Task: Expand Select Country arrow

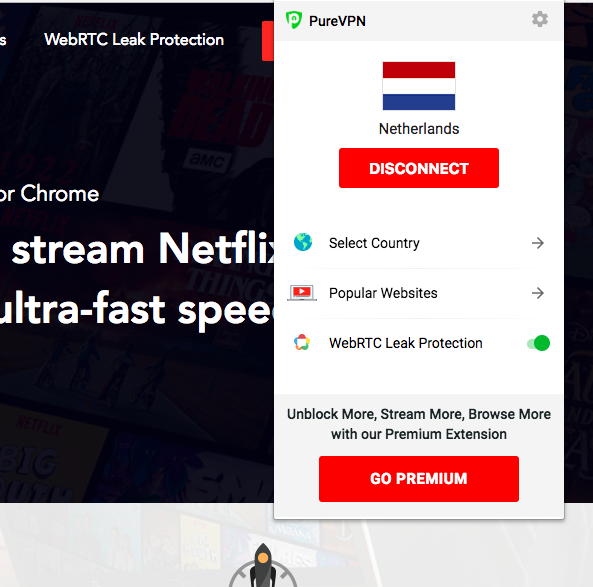Action: point(538,243)
